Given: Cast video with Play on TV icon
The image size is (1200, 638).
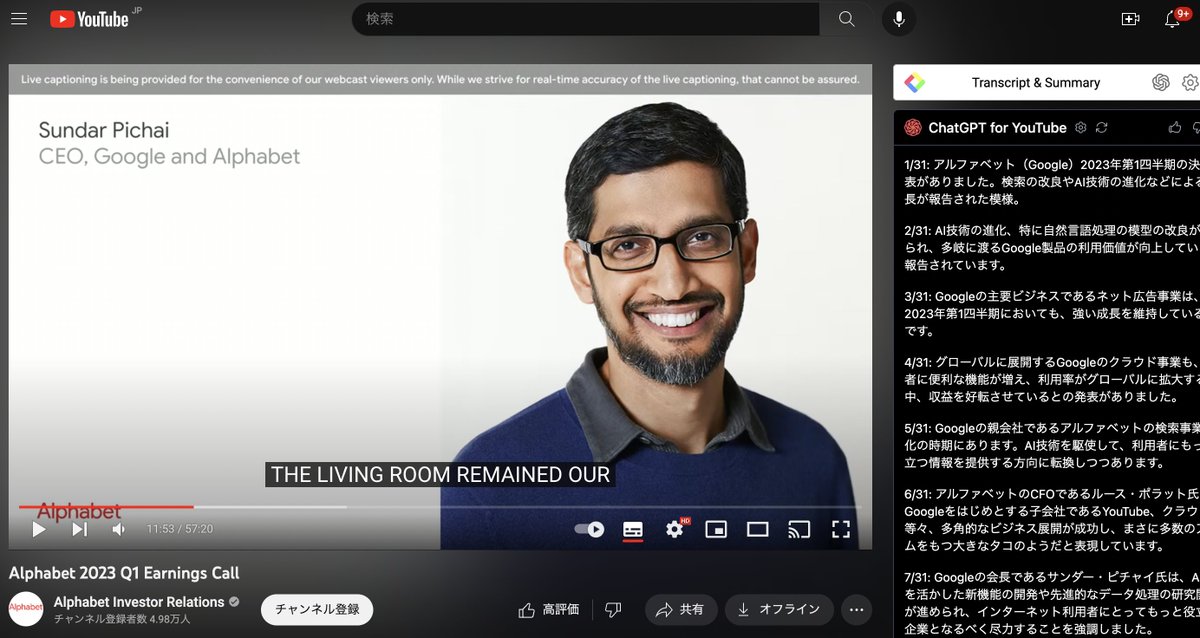Looking at the screenshot, I should (799, 529).
